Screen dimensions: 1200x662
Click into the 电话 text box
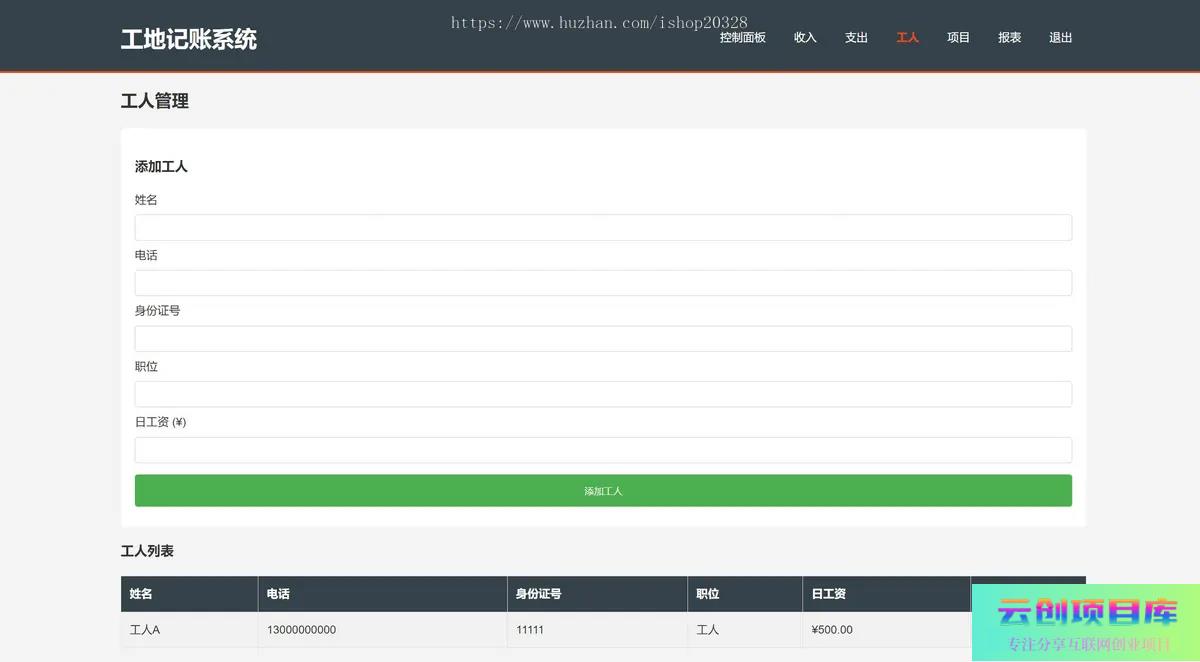pos(603,283)
